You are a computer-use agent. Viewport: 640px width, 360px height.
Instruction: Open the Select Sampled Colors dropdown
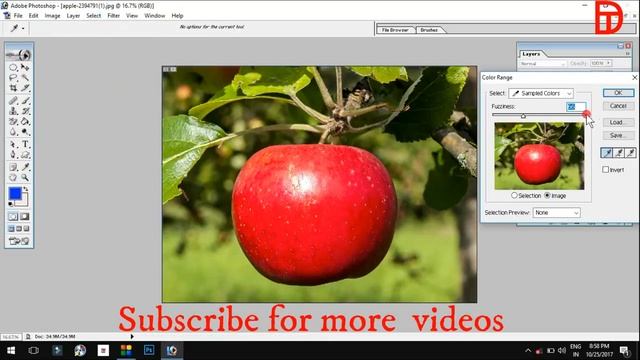541,93
